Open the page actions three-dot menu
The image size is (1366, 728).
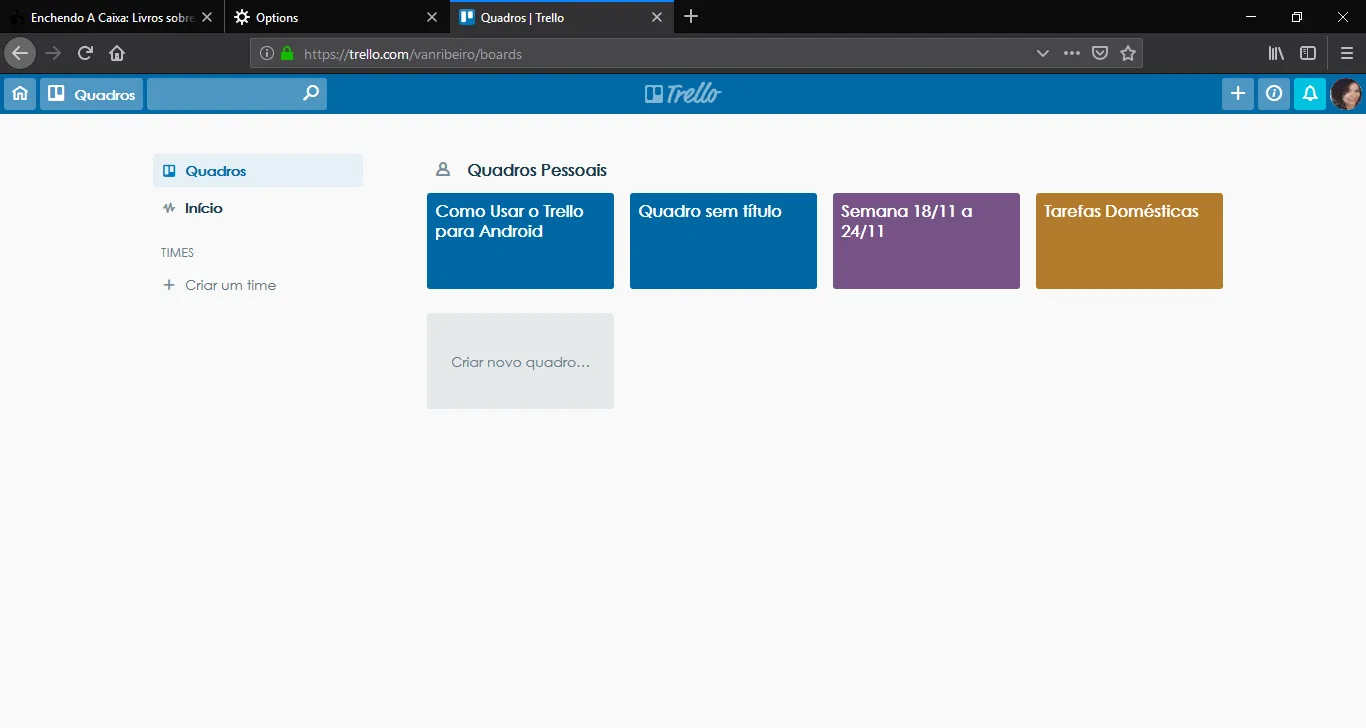coord(1072,53)
